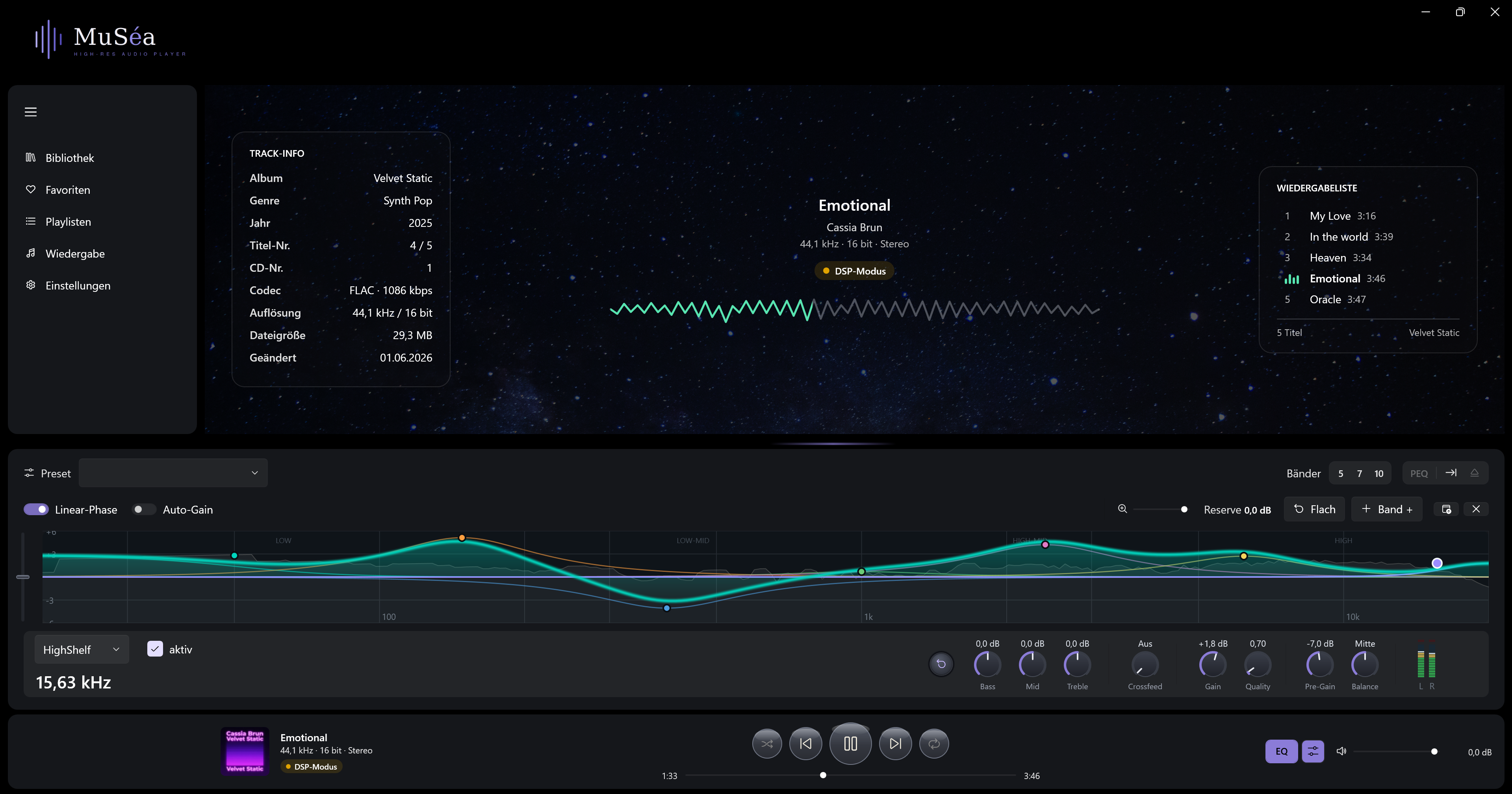Screen dimensions: 1512x794
Task: Open the Preset dropdown
Action: 173,473
